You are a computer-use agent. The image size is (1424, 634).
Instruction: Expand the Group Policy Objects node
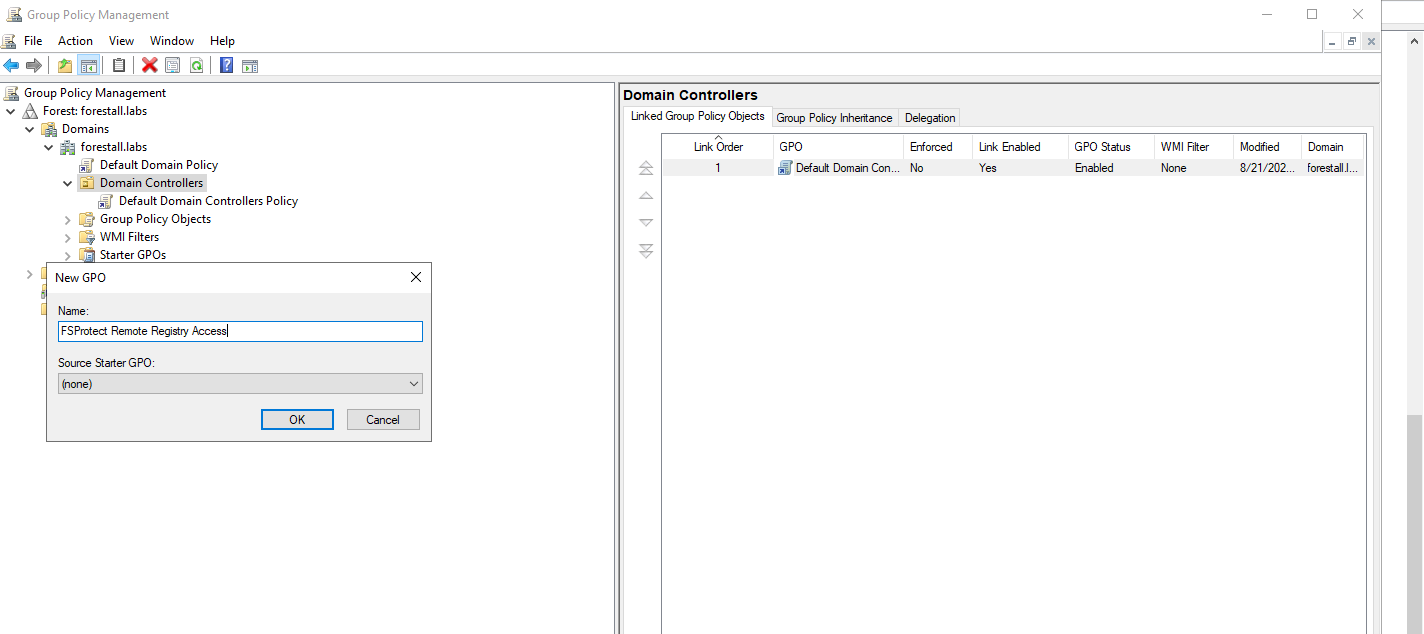pyautogui.click(x=68, y=220)
